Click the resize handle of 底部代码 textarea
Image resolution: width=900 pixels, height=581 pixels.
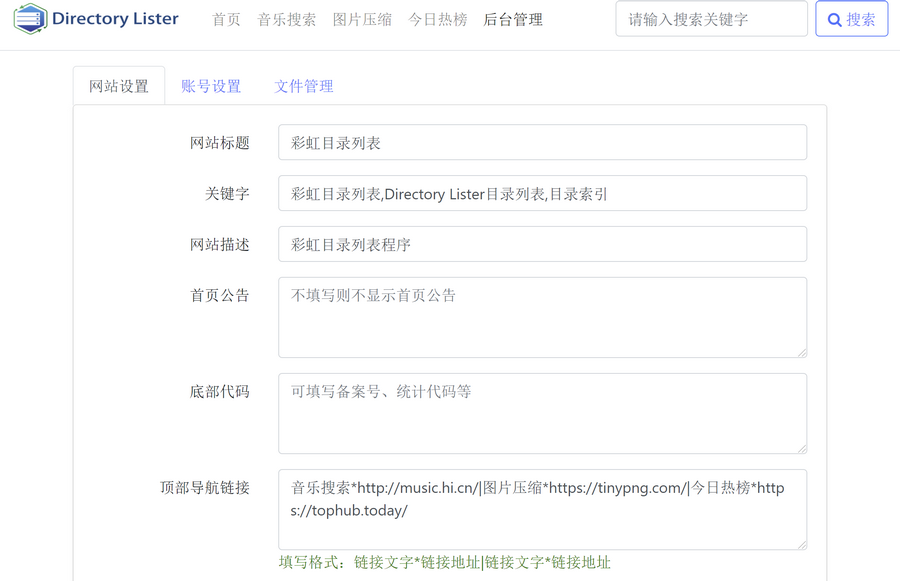801,448
